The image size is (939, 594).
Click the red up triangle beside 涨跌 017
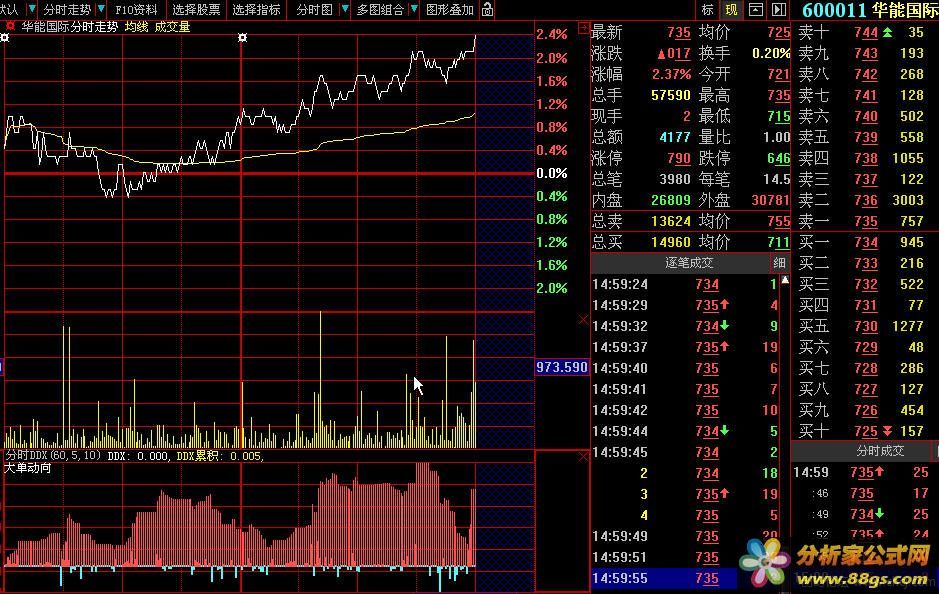pos(662,54)
